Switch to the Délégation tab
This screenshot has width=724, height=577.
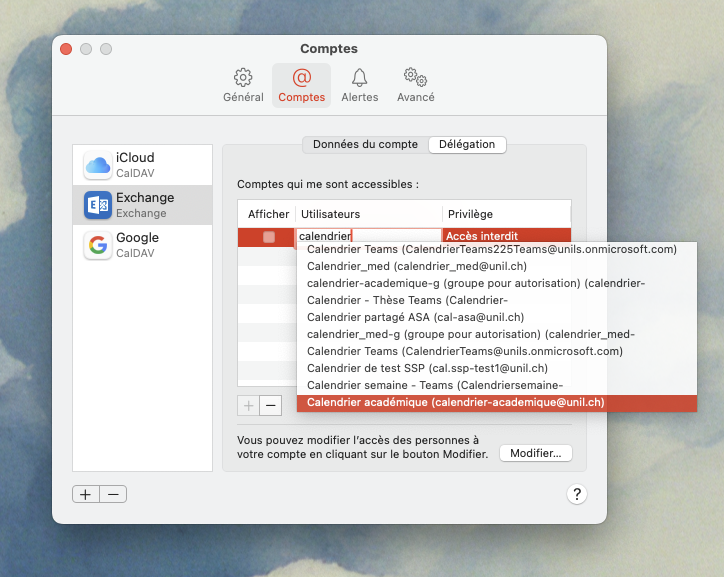[467, 145]
